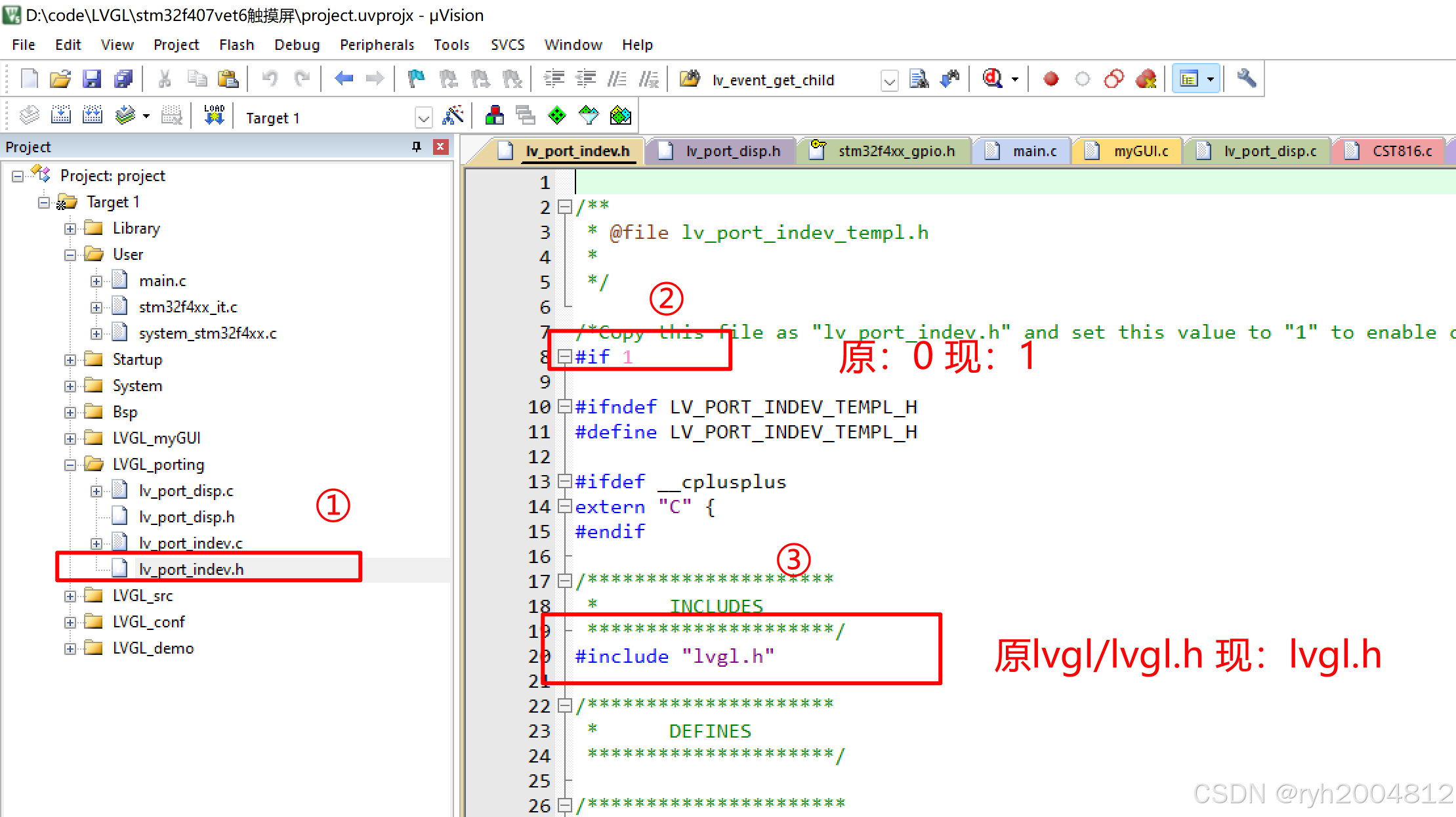Viewport: 1456px width, 817px height.
Task: Toggle a breakpoint with red dot icon
Action: pyautogui.click(x=1051, y=78)
